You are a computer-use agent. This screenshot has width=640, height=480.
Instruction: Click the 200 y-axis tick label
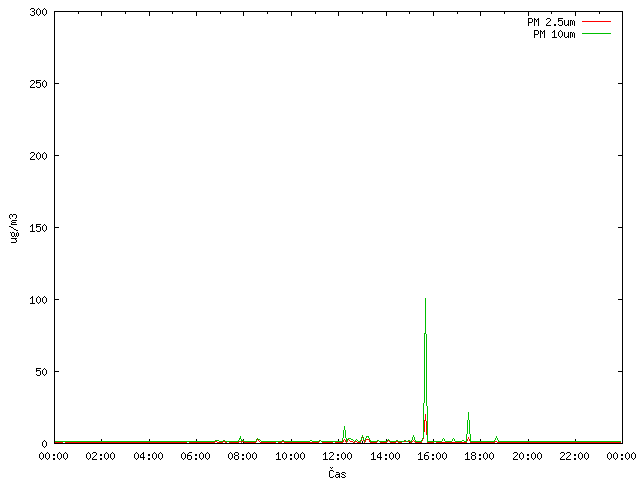pyautogui.click(x=38, y=156)
